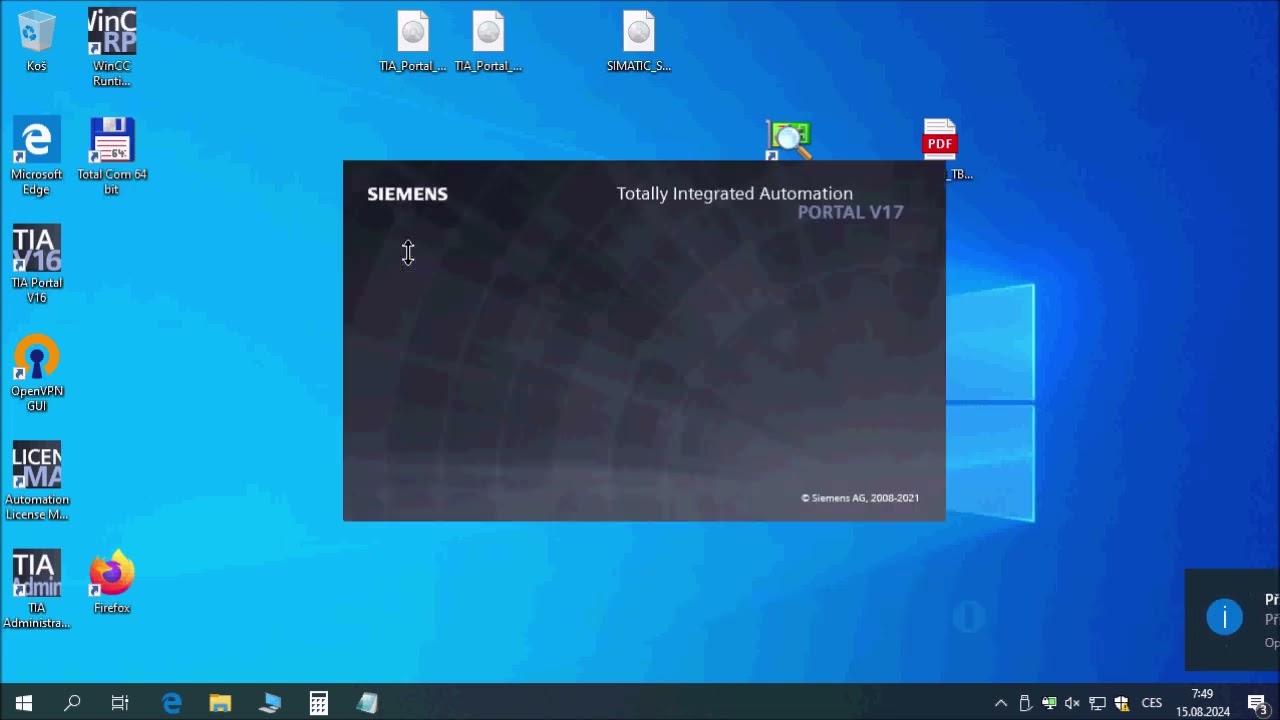Screen dimensions: 1280x720
Task: Select the TIA Portal V16 desktop shortcut
Action: [x=37, y=264]
